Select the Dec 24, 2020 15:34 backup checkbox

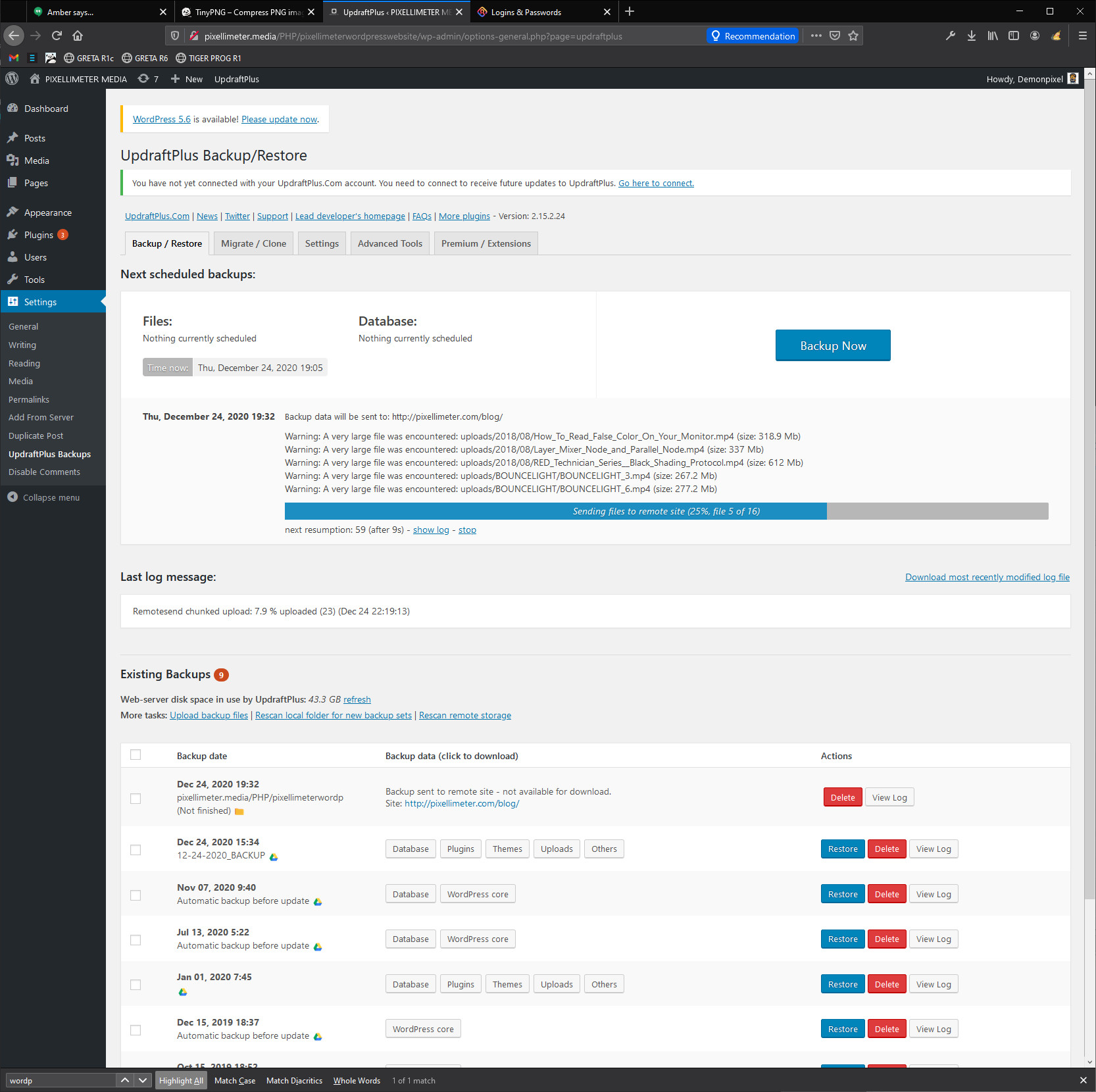pos(136,849)
